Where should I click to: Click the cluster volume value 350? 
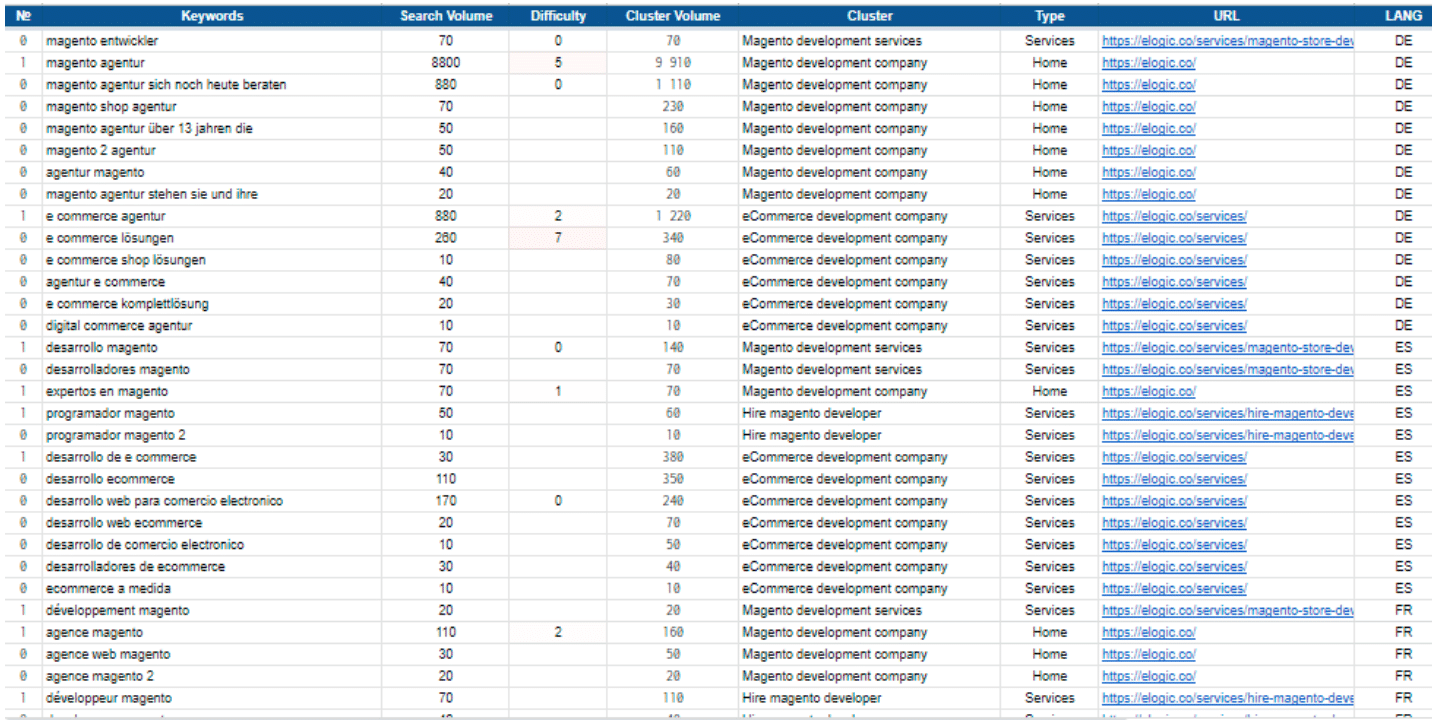click(673, 479)
